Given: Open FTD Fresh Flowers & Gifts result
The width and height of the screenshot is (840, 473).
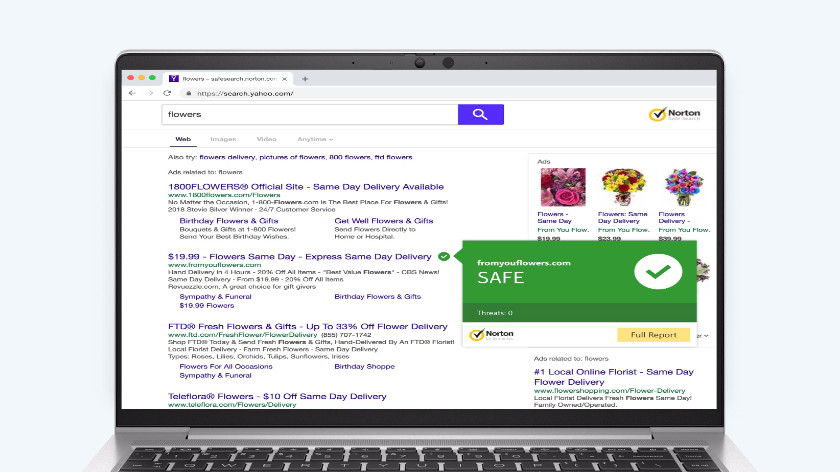Looking at the screenshot, I should 308,326.
